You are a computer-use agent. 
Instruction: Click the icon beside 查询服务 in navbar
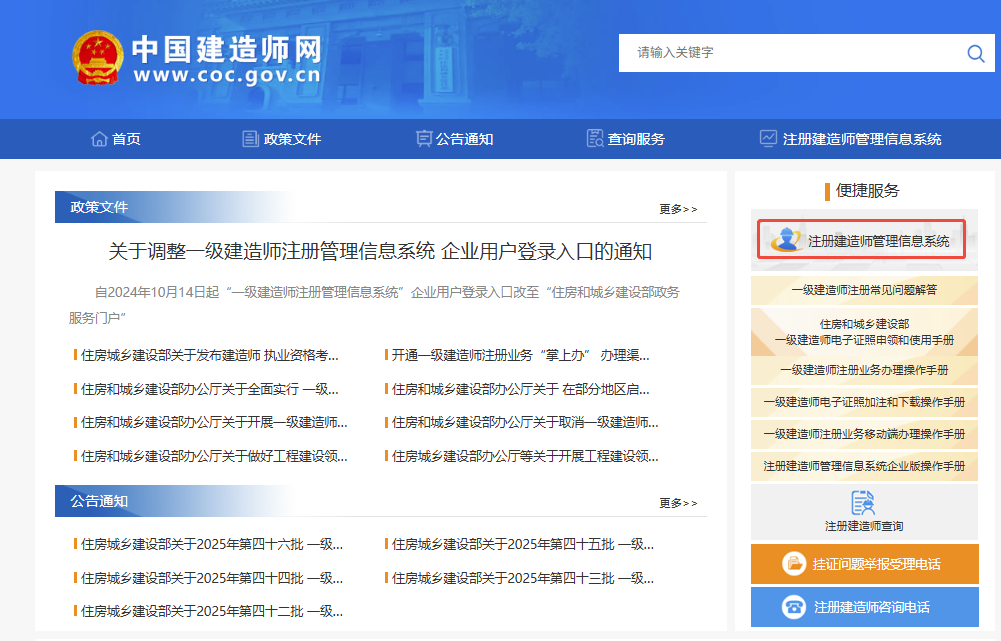tap(595, 139)
